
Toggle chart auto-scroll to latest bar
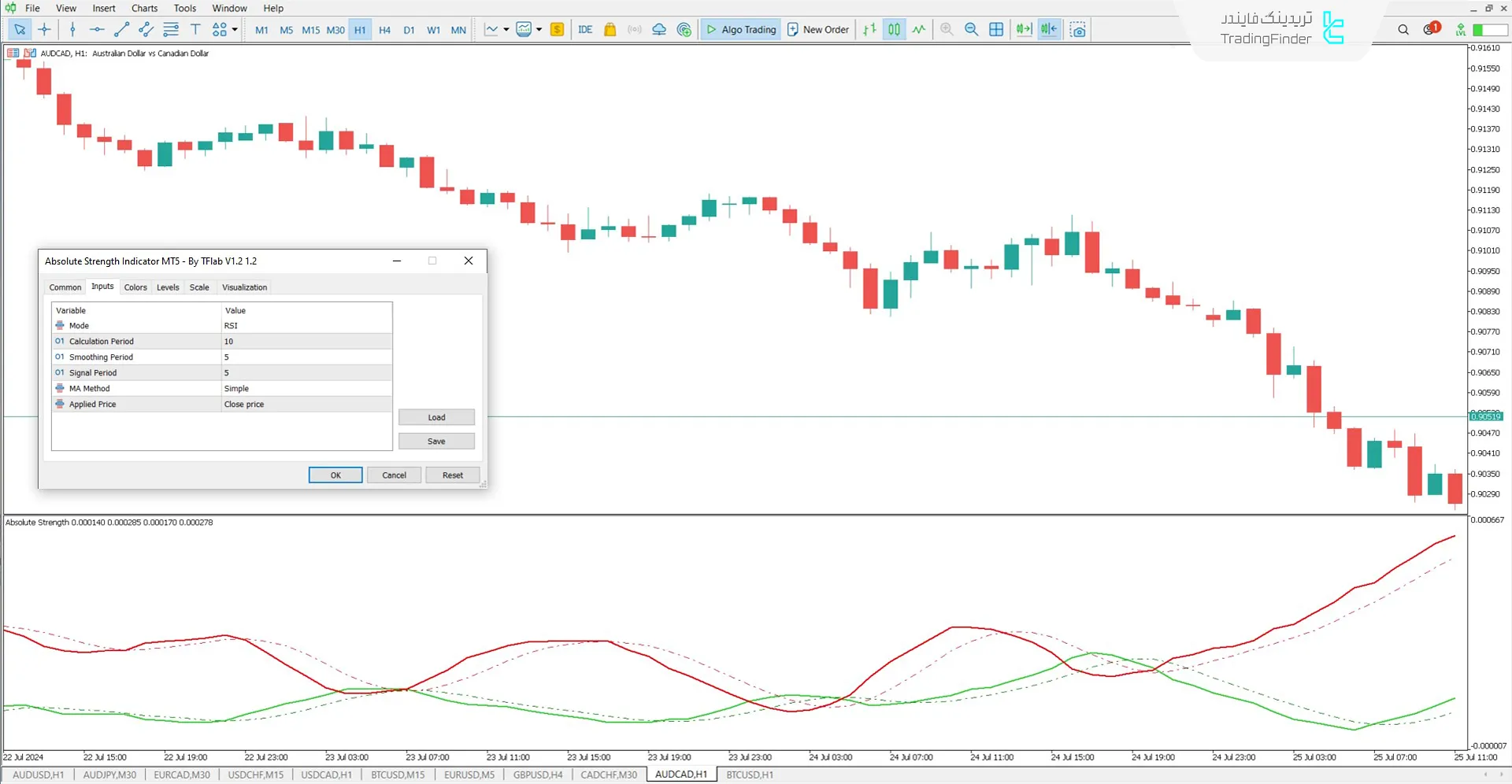tap(1024, 30)
